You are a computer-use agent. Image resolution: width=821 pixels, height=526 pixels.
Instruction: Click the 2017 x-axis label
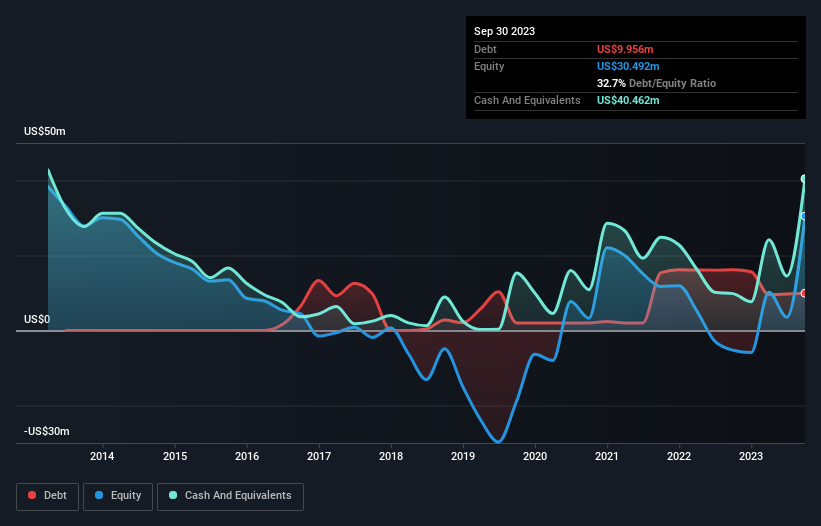319,456
